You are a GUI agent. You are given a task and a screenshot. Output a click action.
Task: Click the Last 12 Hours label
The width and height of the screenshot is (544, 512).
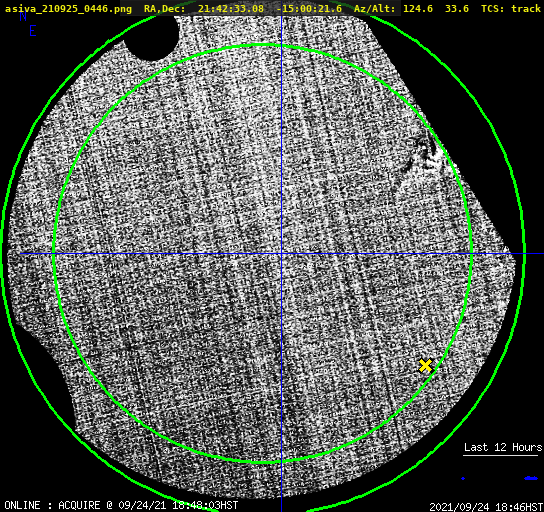(503, 447)
